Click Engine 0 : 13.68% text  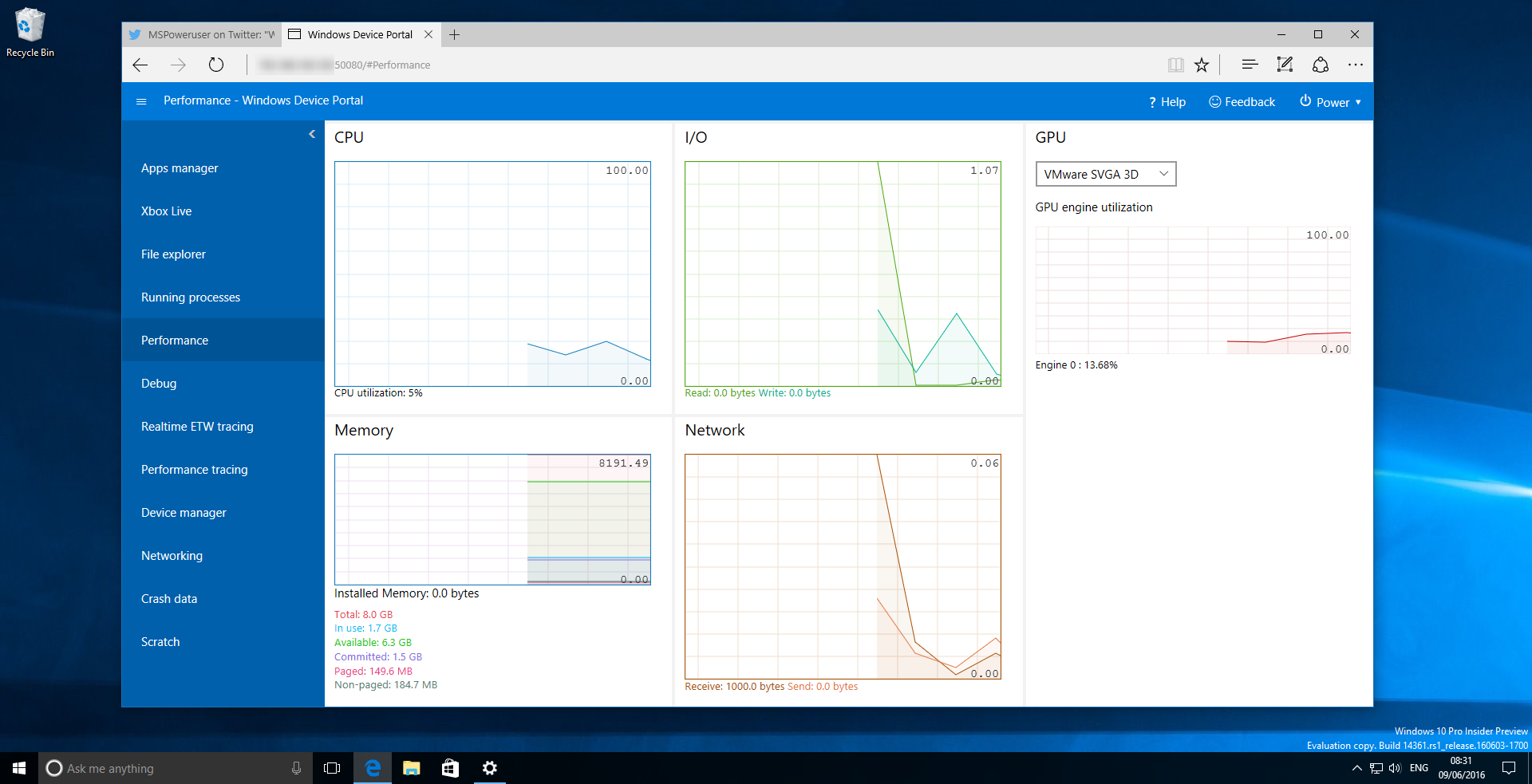point(1076,365)
